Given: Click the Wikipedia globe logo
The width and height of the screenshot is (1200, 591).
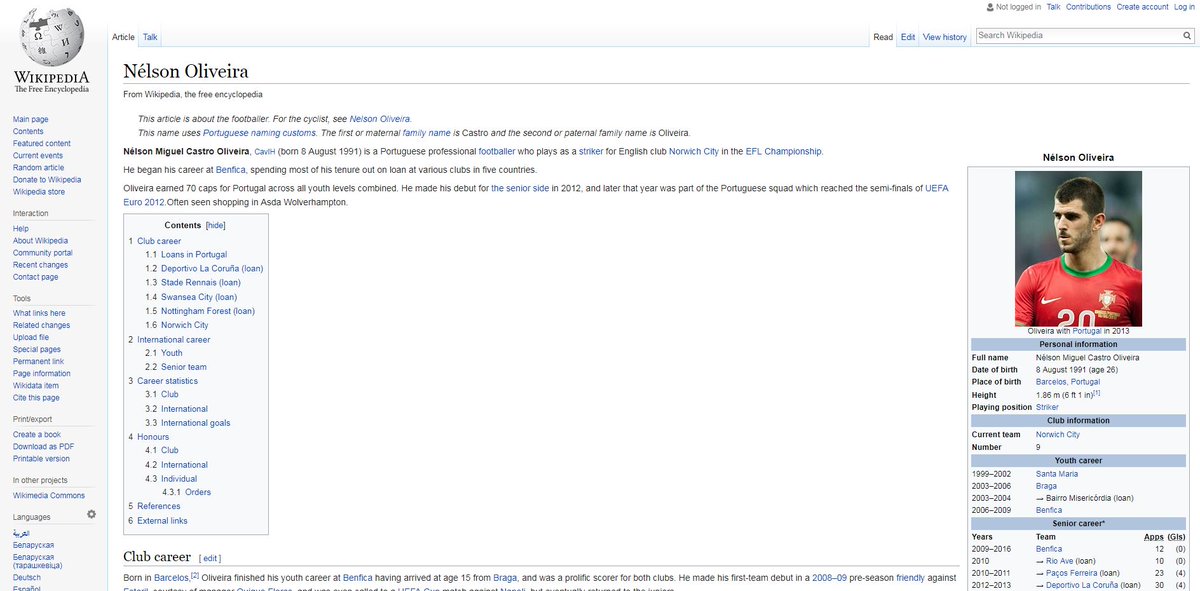Looking at the screenshot, I should pos(51,37).
